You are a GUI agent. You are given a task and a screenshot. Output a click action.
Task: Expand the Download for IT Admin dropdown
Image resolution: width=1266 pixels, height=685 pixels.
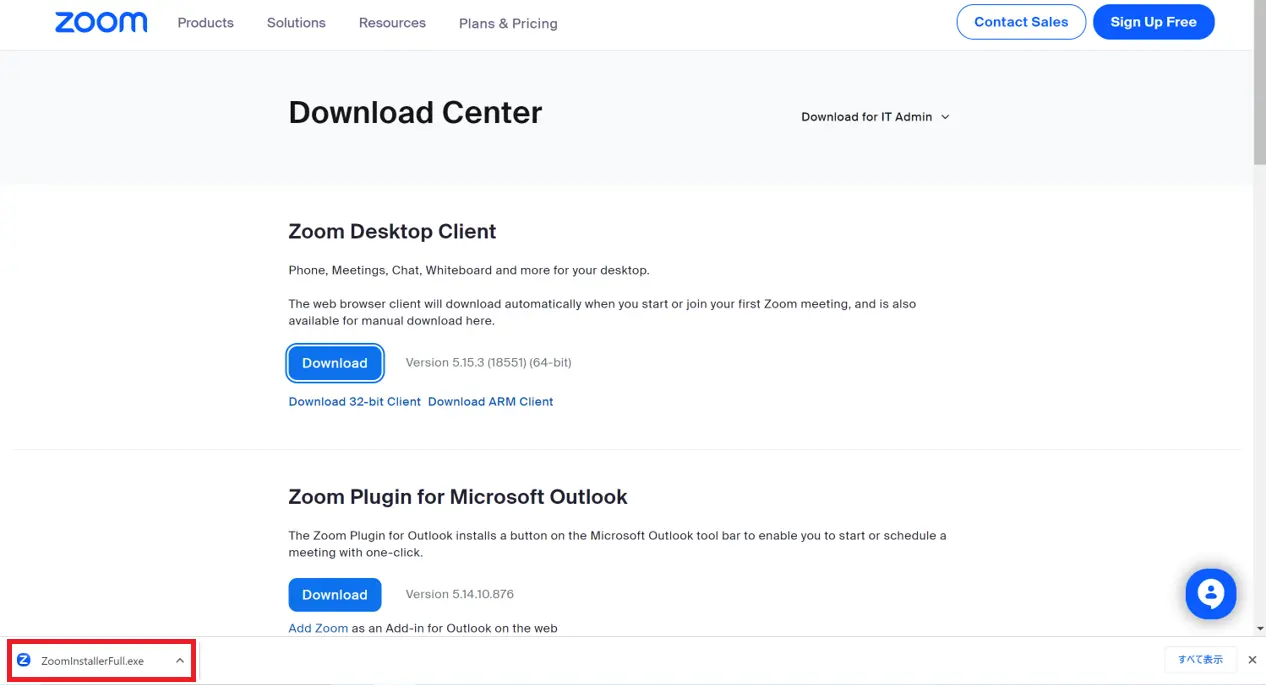click(875, 117)
